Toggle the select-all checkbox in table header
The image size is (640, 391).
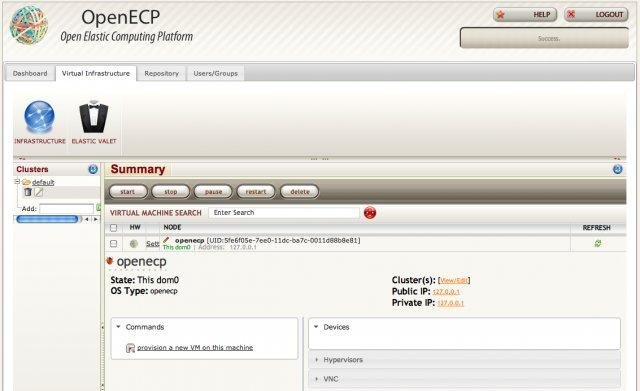[113, 228]
